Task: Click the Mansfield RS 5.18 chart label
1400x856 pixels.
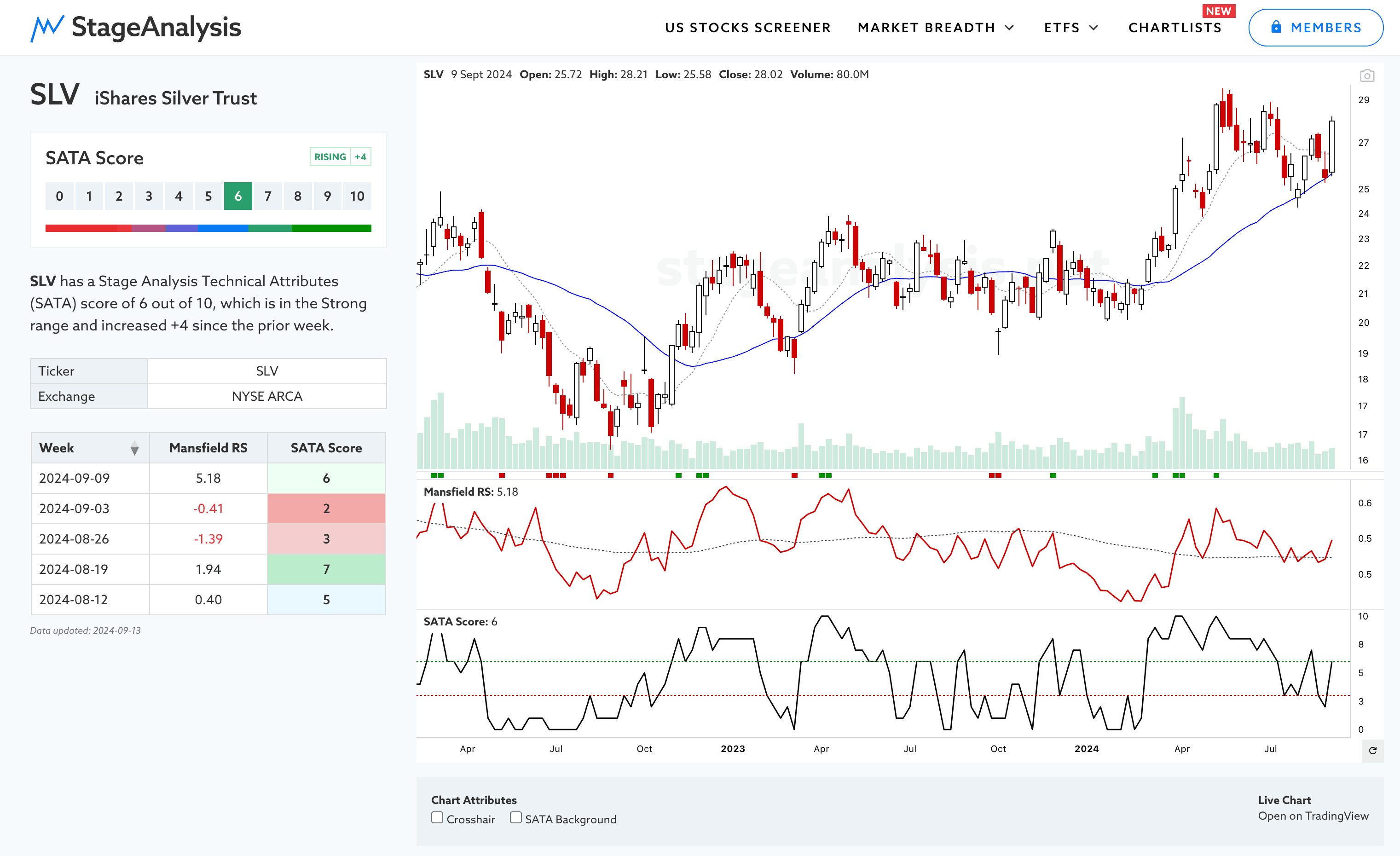Action: click(471, 492)
